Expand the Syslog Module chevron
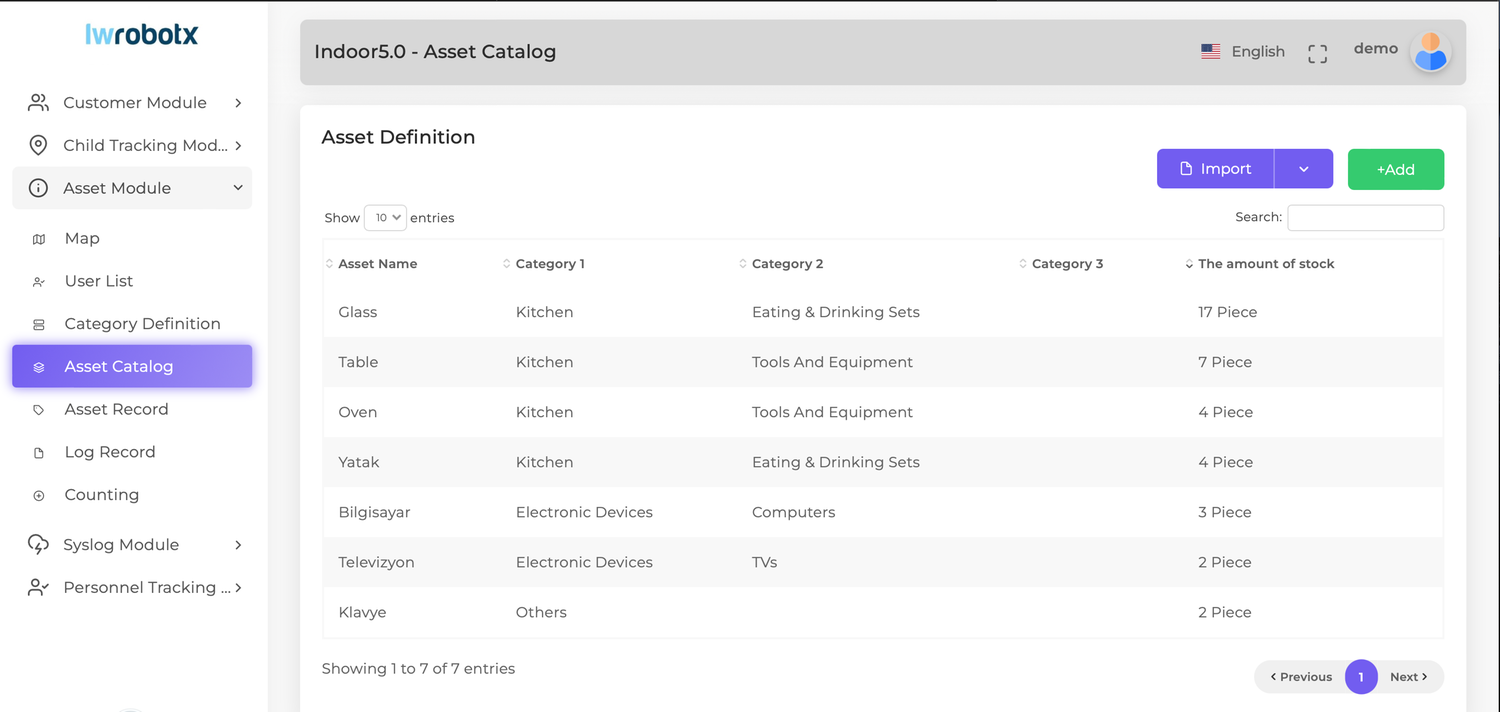Image resolution: width=1500 pixels, height=712 pixels. tap(238, 545)
